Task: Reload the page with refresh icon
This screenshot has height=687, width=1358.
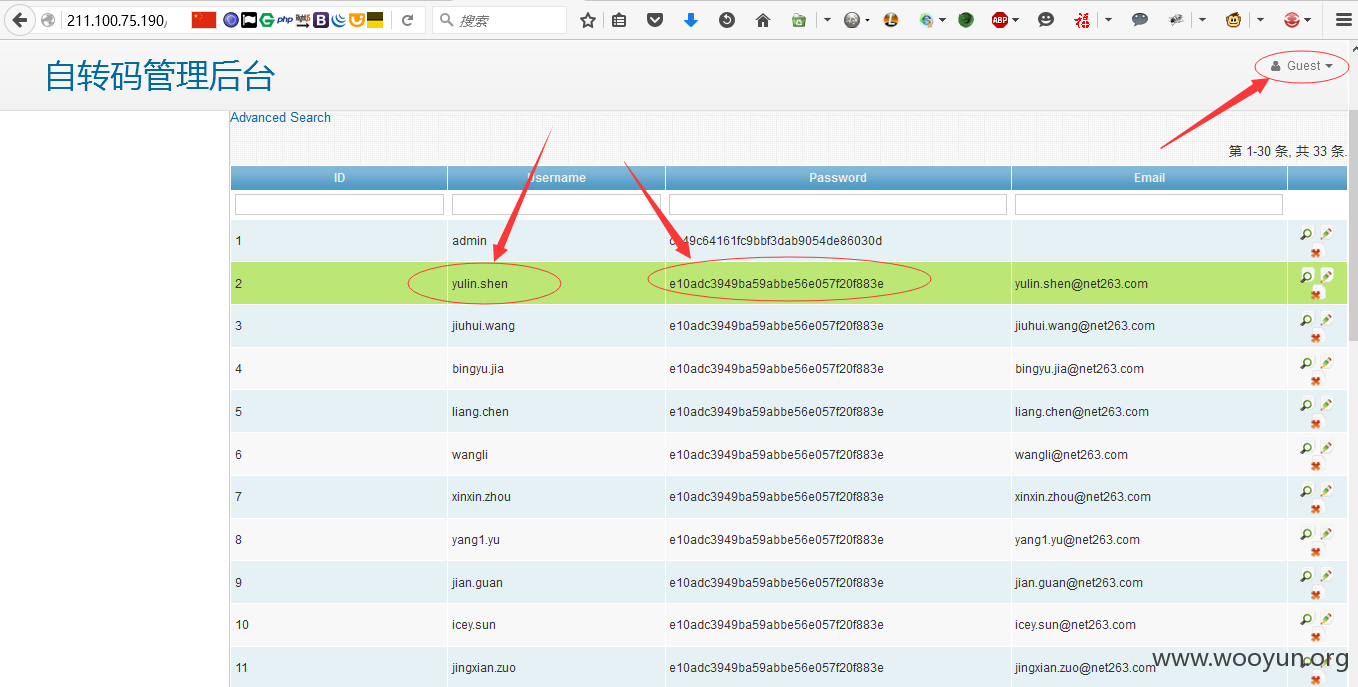Action: 407,20
